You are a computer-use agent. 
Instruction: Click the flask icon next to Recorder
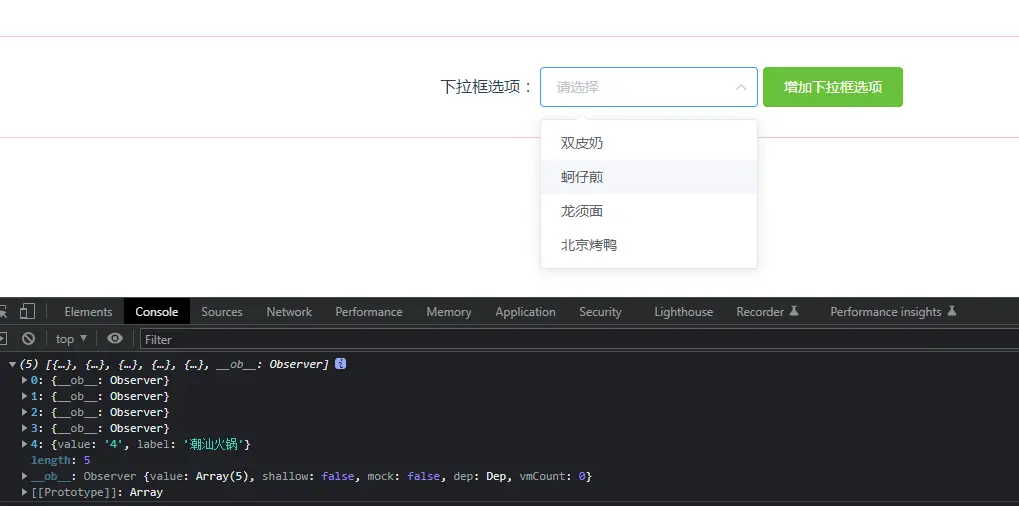click(793, 311)
